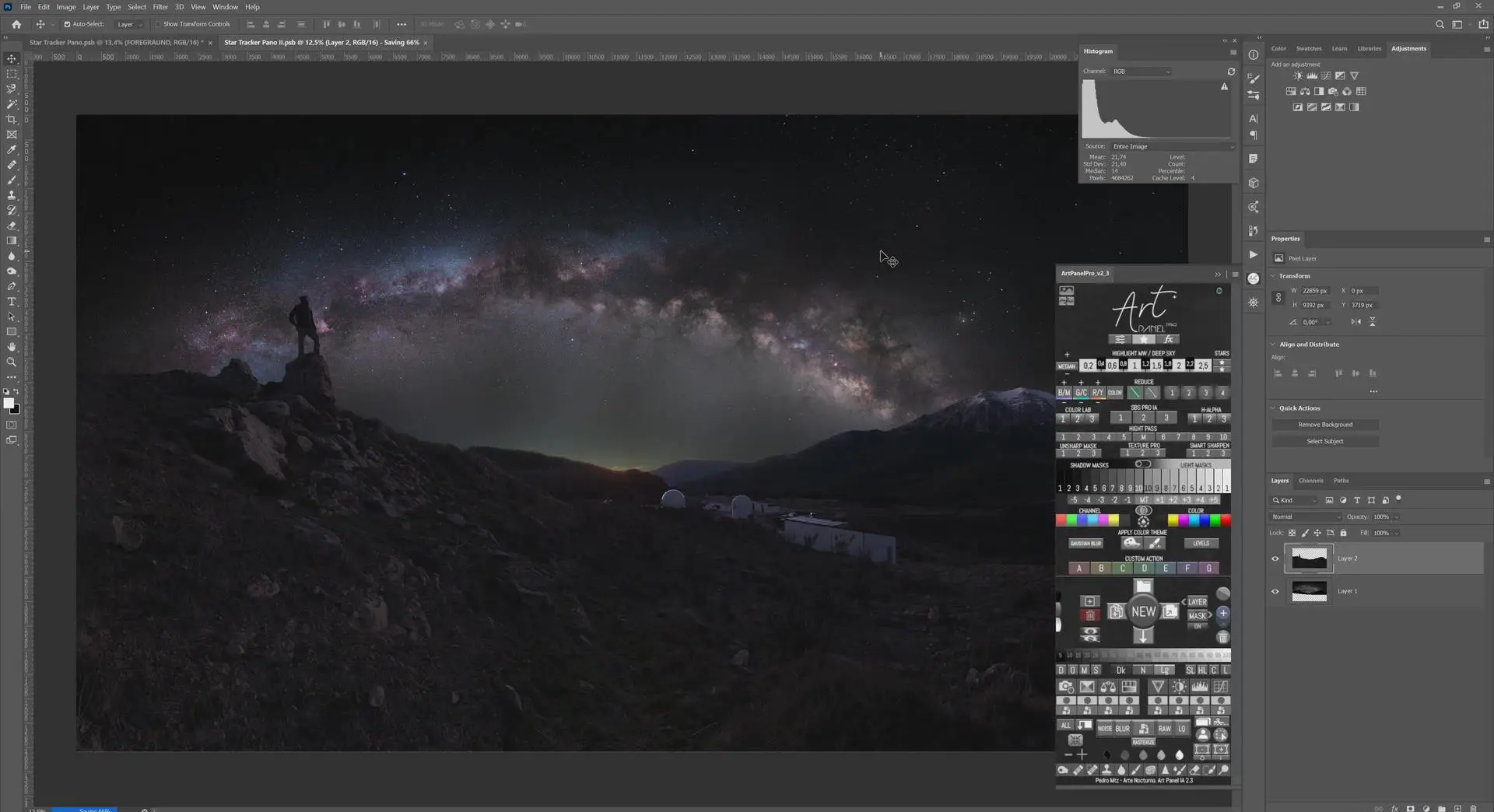Image resolution: width=1494 pixels, height=812 pixels.
Task: Open the Histogram Channel RGB dropdown
Action: click(1141, 72)
